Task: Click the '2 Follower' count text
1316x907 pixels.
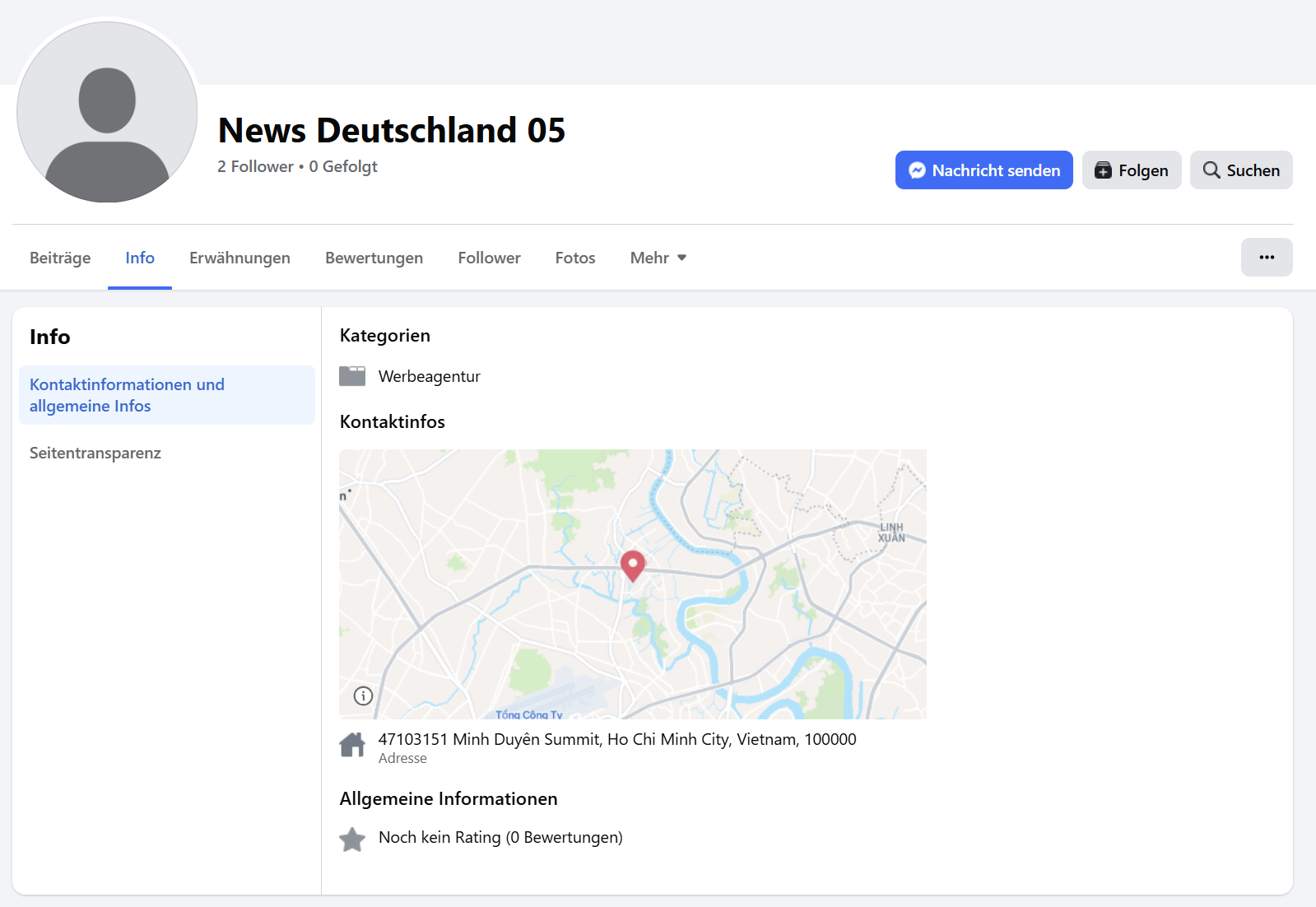Action: (255, 166)
